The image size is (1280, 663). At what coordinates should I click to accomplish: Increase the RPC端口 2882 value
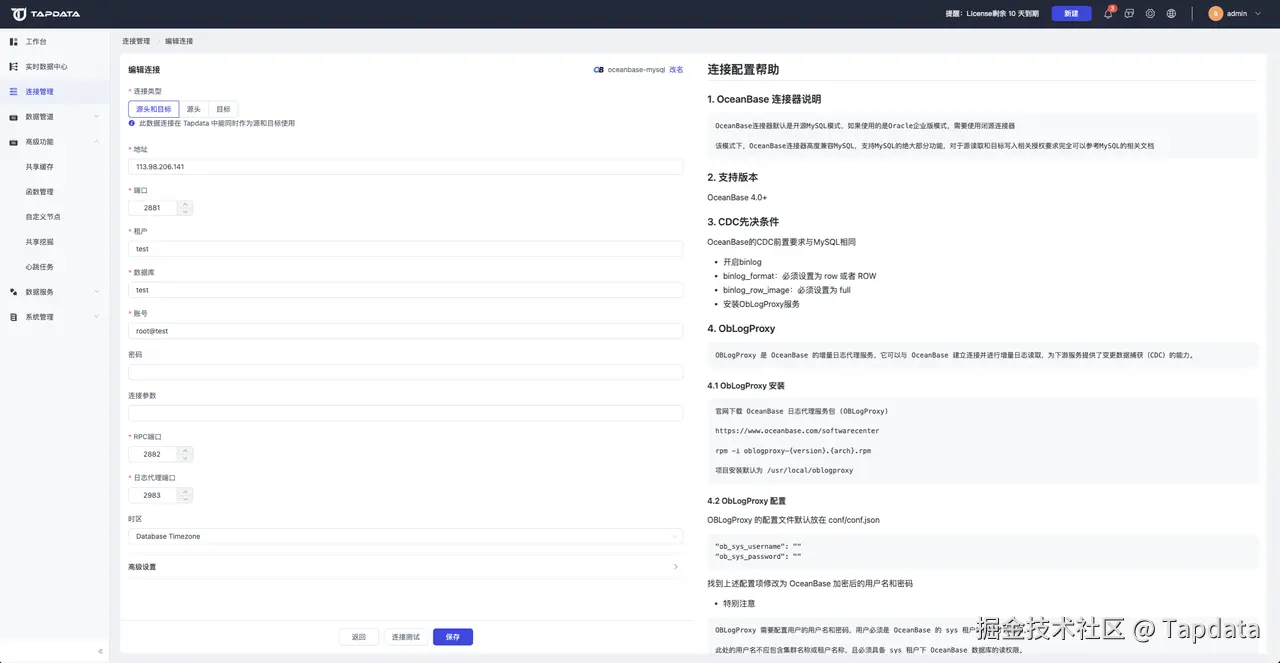tap(184, 450)
